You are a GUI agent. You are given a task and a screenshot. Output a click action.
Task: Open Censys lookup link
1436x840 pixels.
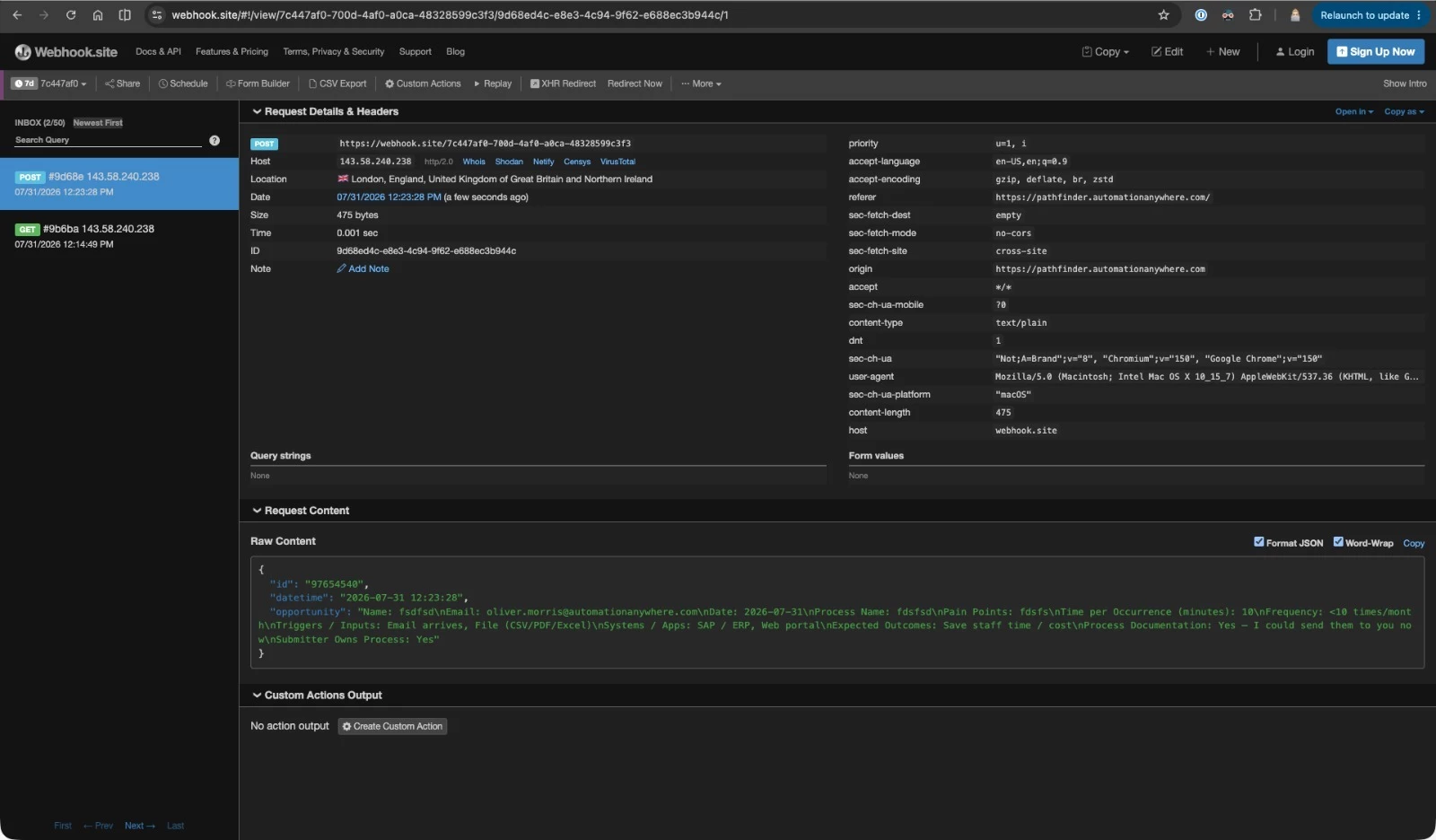click(x=577, y=162)
